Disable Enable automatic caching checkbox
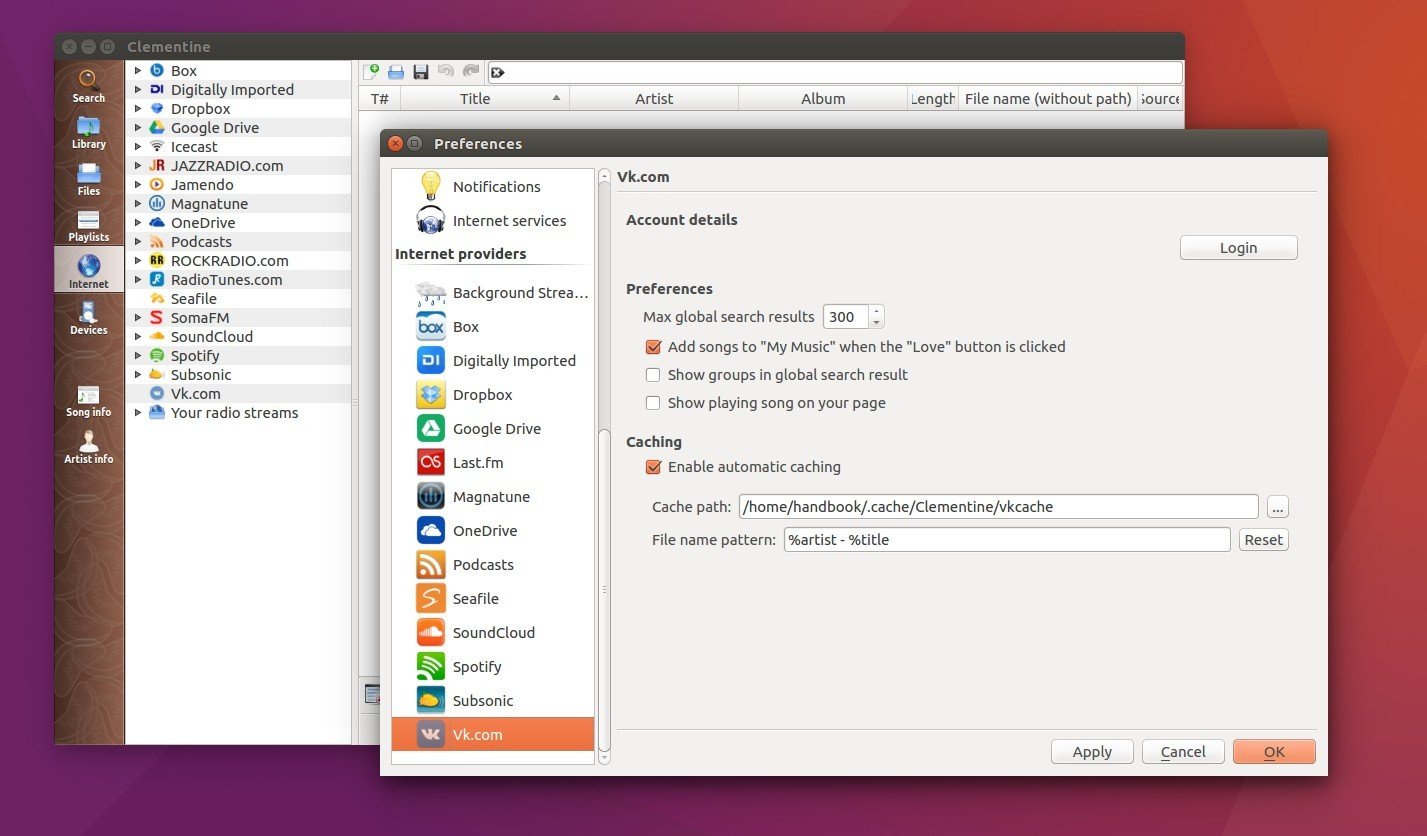The height and width of the screenshot is (836, 1427). [654, 467]
